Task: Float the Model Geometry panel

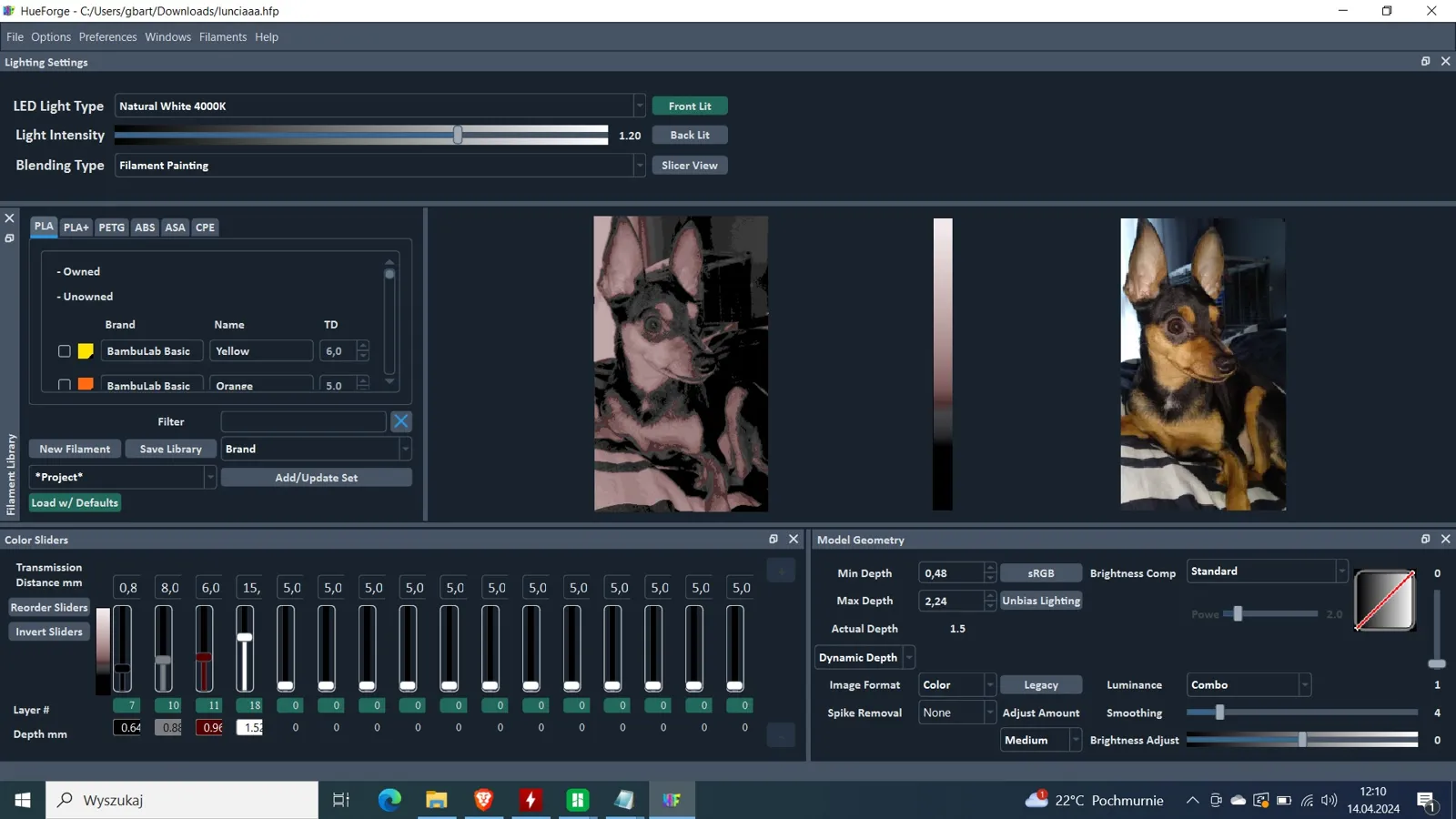Action: pos(1425,539)
